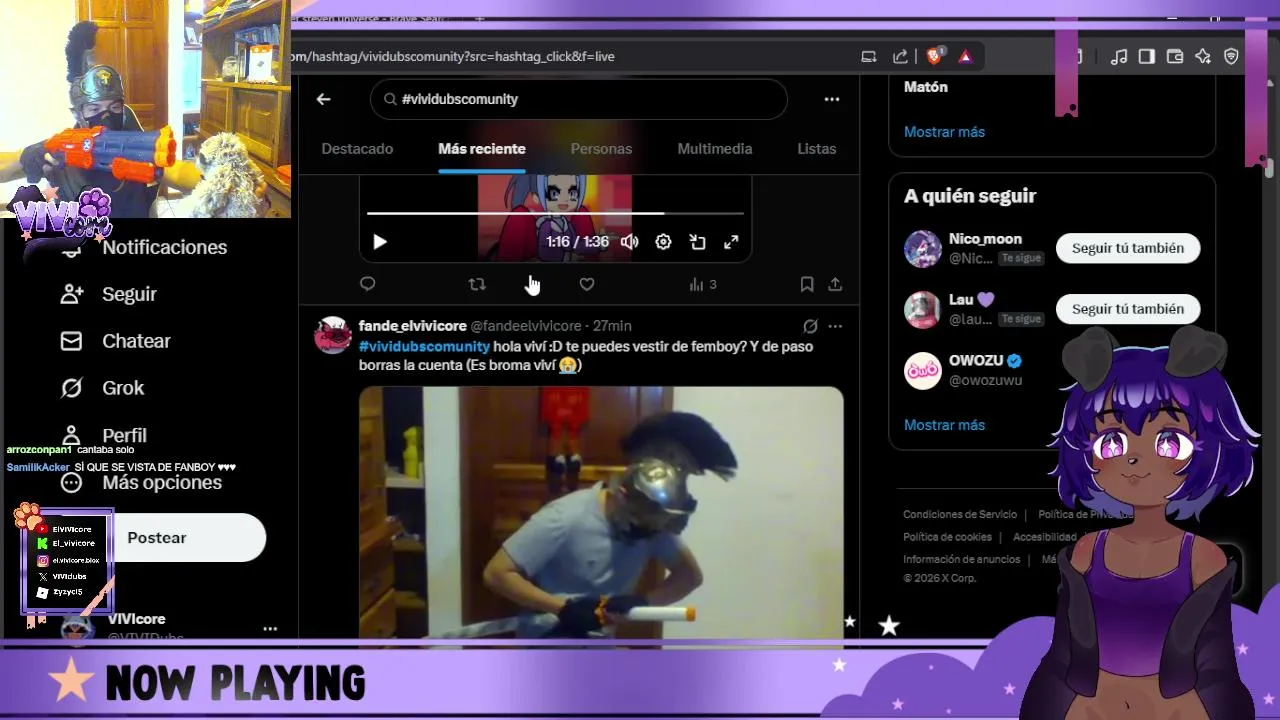Open the music note playlist icon

[1119, 57]
